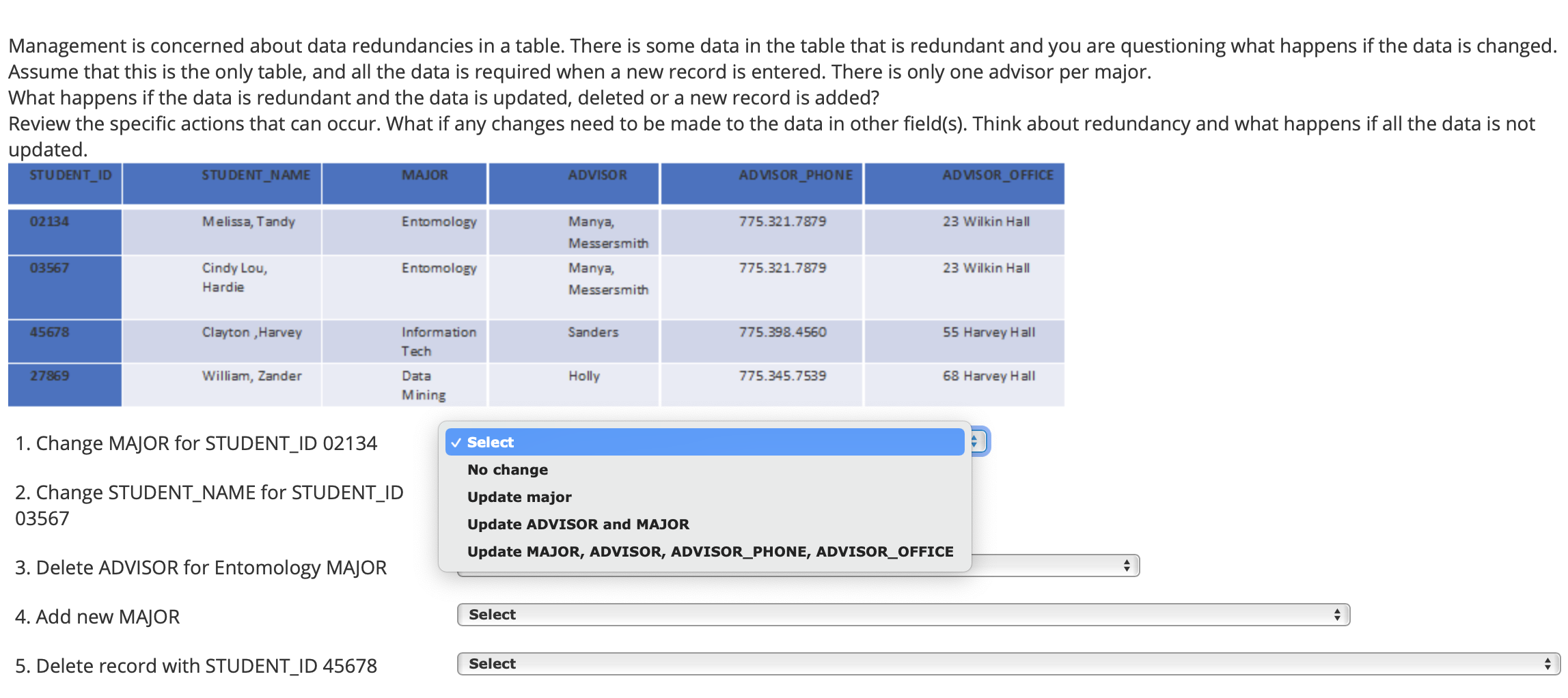
Task: Click the advisor cell Holly
Action: point(574,385)
